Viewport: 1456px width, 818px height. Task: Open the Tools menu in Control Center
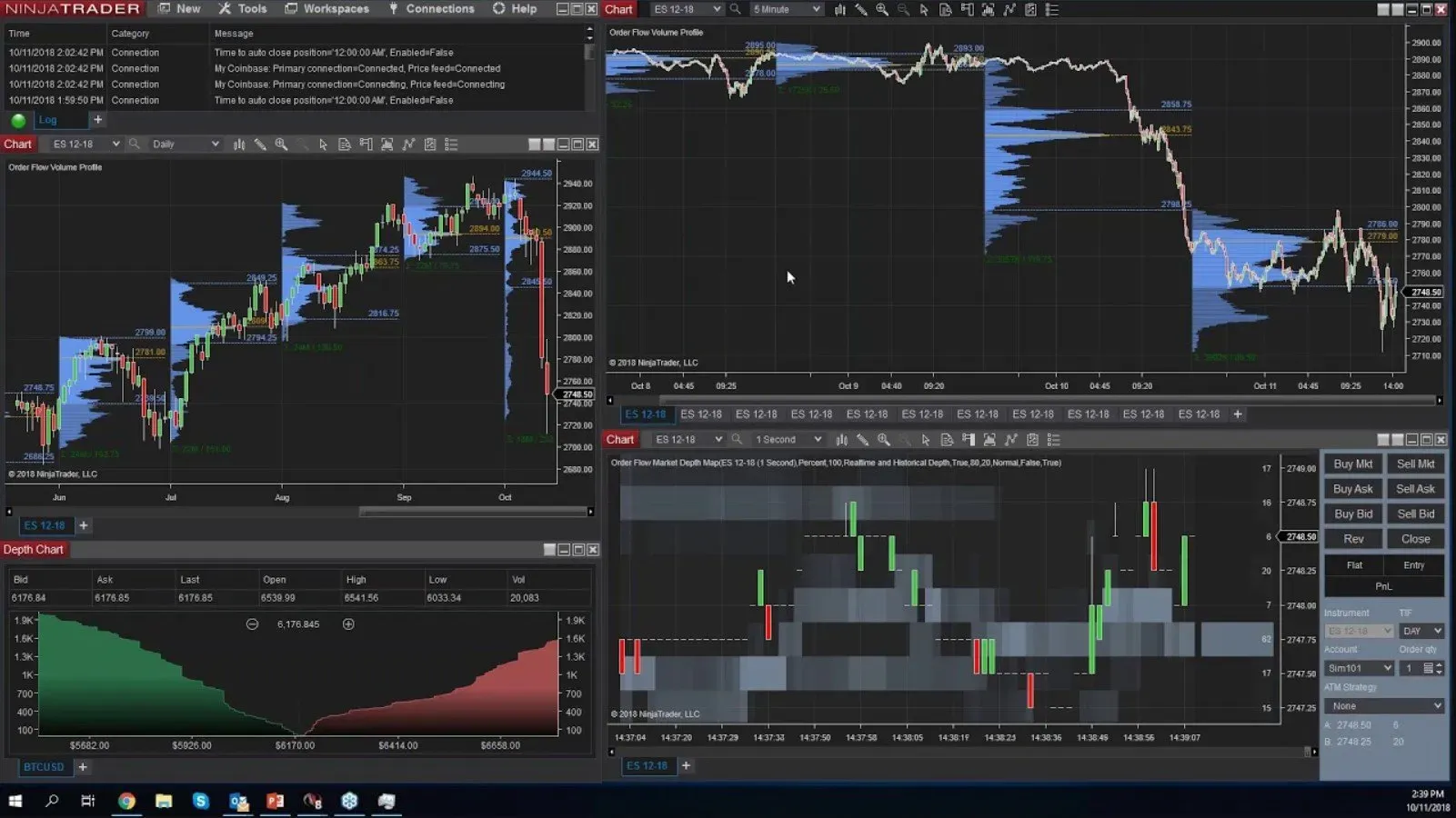pos(242,8)
